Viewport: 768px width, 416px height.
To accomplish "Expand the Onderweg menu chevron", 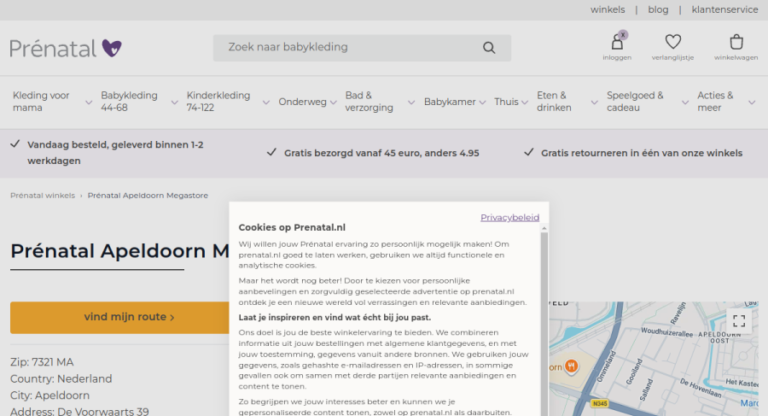I will [333, 102].
